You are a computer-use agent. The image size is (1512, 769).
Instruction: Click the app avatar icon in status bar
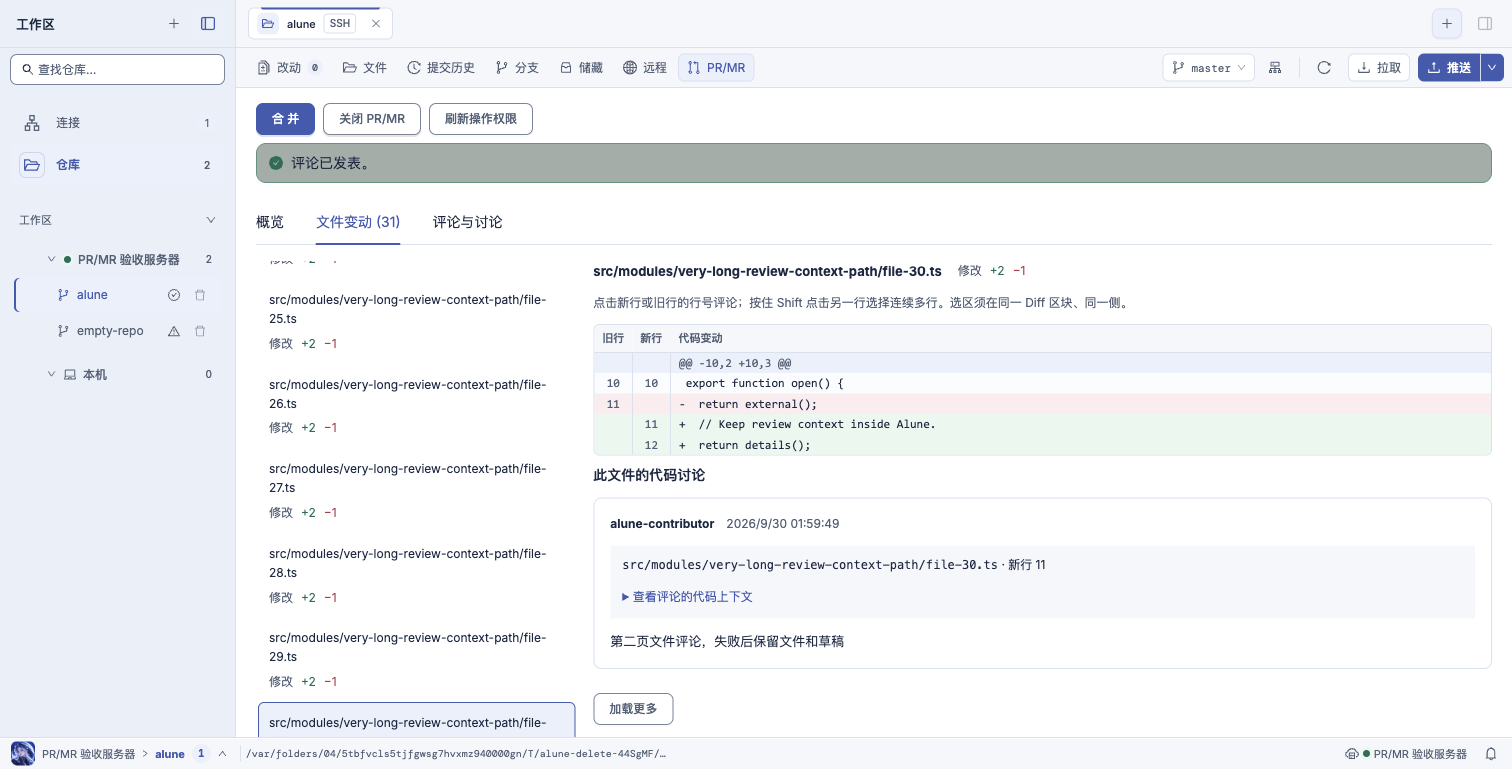pyautogui.click(x=22, y=753)
